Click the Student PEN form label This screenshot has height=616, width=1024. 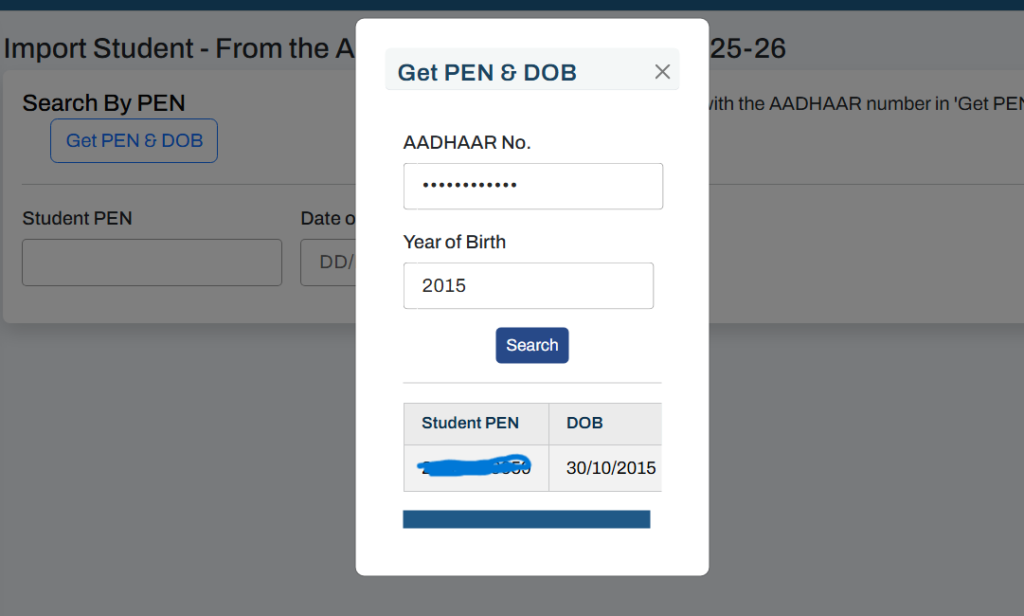[79, 218]
